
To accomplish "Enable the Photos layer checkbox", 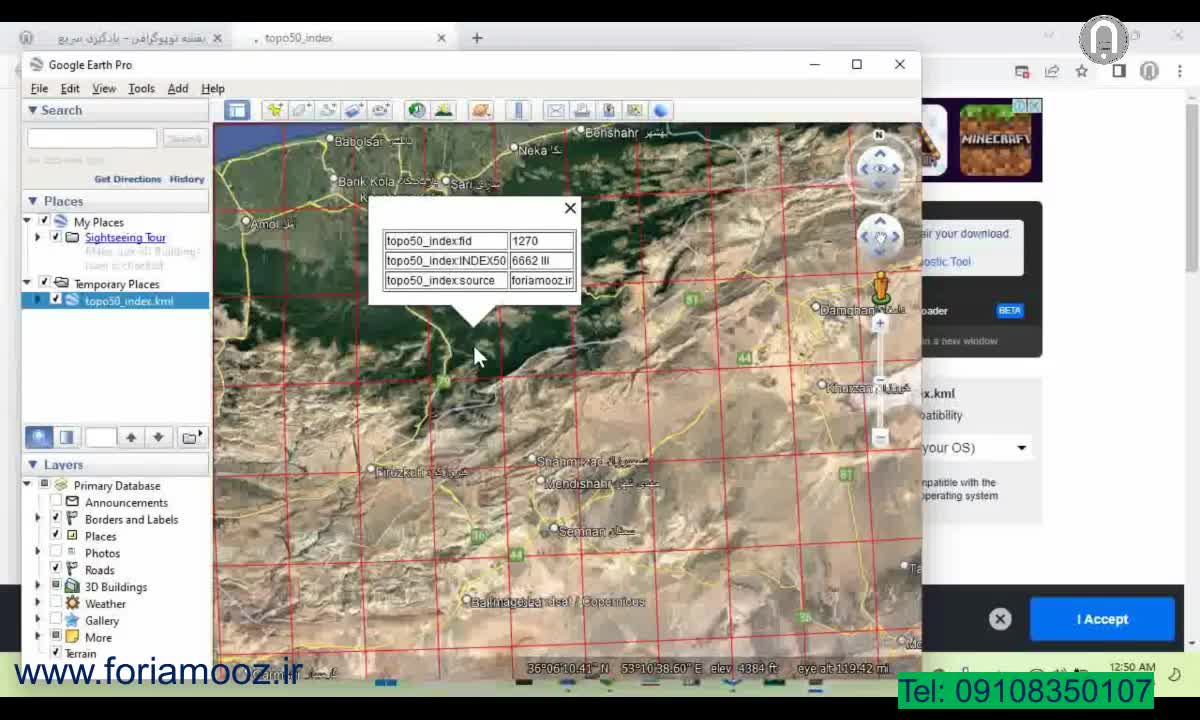I will 56,553.
